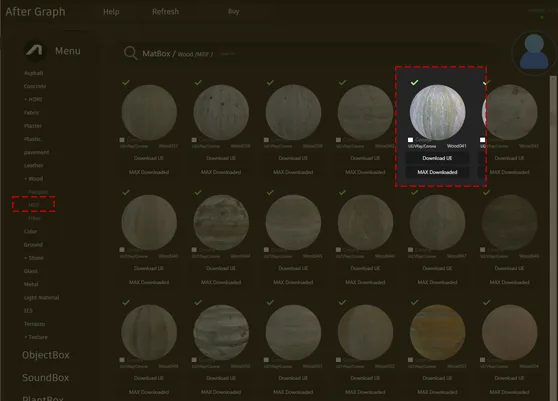Expand the HDRI category in sidebar
This screenshot has height=401, width=558.
pyautogui.click(x=33, y=99)
